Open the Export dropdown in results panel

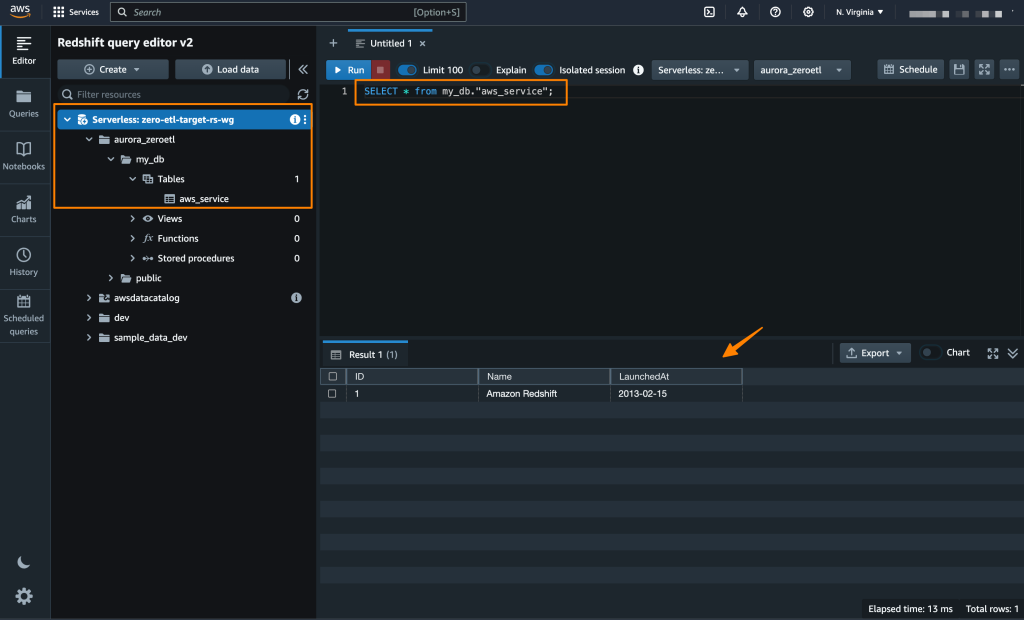[x=873, y=352]
